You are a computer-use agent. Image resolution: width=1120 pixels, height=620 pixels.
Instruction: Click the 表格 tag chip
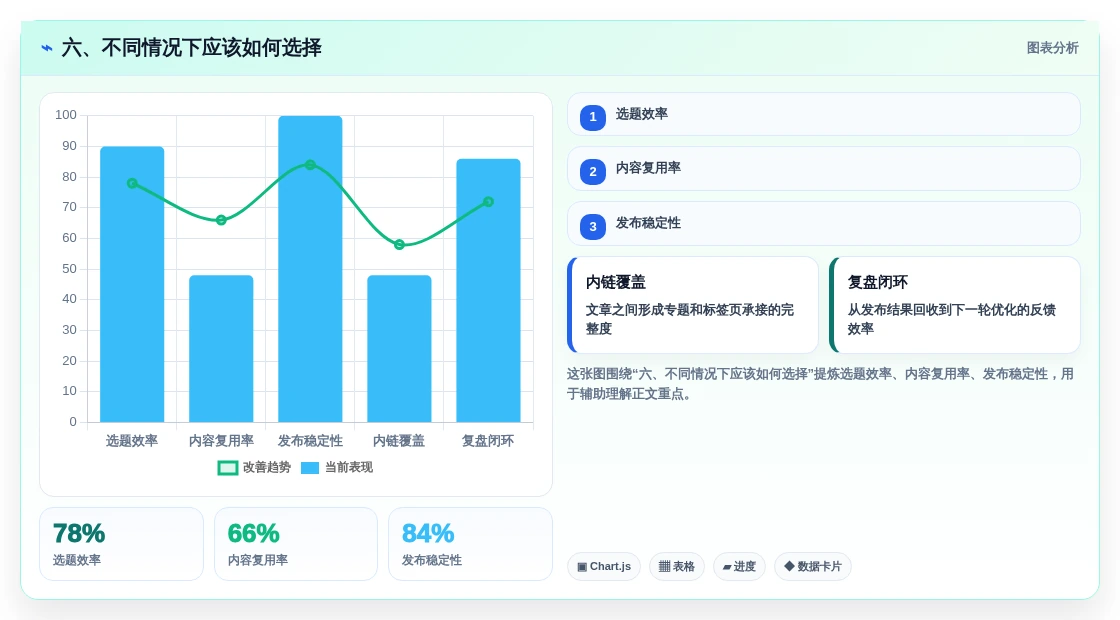click(x=676, y=566)
